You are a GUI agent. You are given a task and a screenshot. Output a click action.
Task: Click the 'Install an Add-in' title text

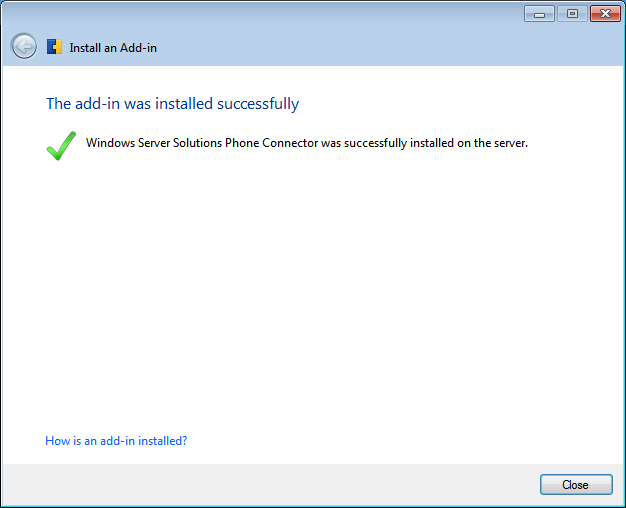113,48
